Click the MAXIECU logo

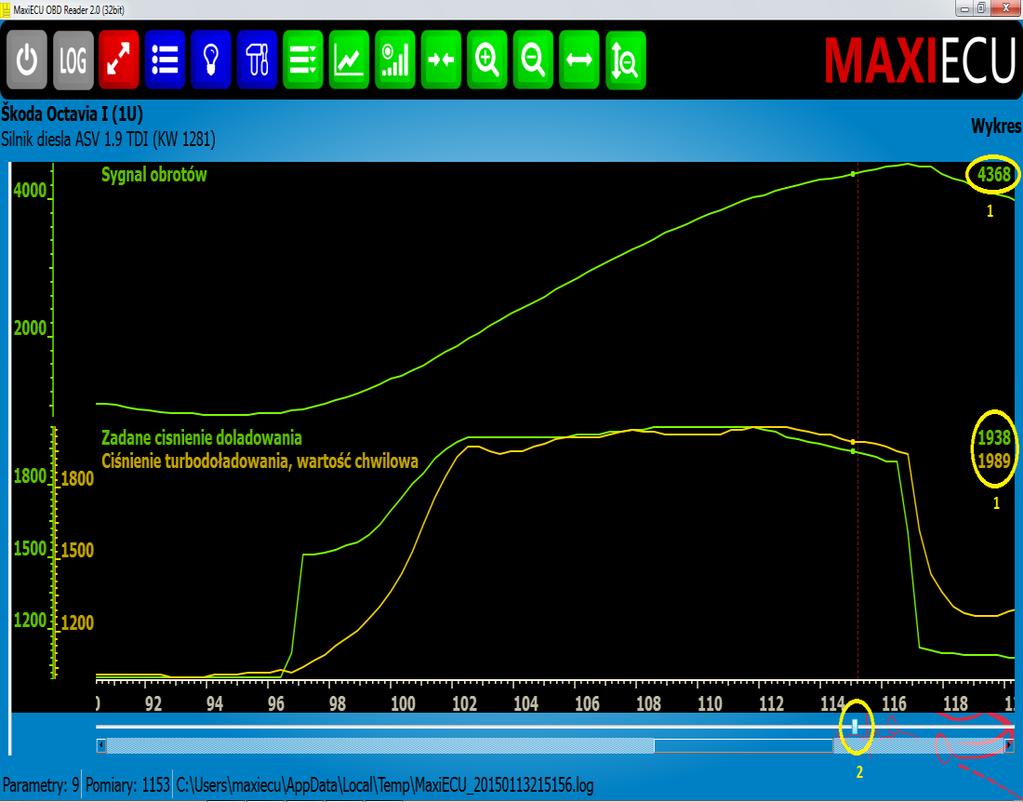click(x=920, y=61)
